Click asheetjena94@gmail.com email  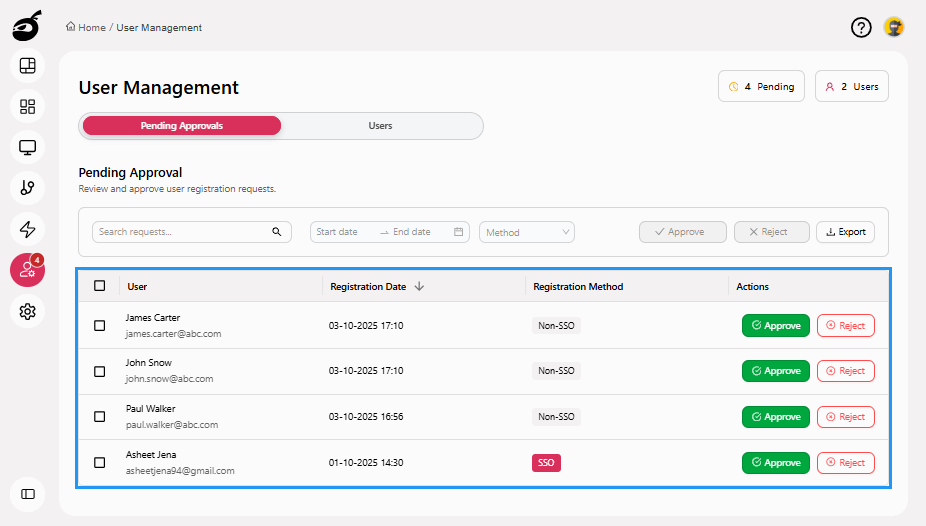tap(180, 471)
